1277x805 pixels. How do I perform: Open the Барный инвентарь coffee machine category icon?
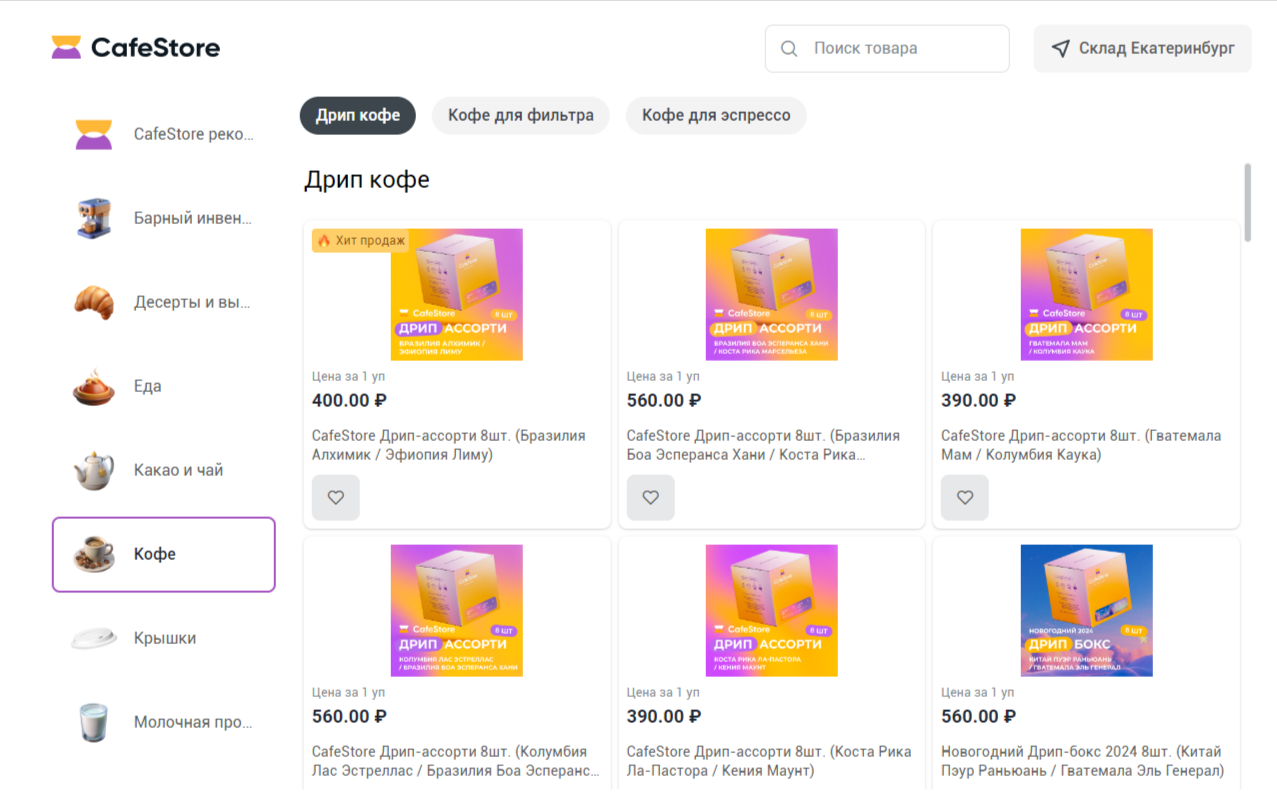tap(94, 218)
